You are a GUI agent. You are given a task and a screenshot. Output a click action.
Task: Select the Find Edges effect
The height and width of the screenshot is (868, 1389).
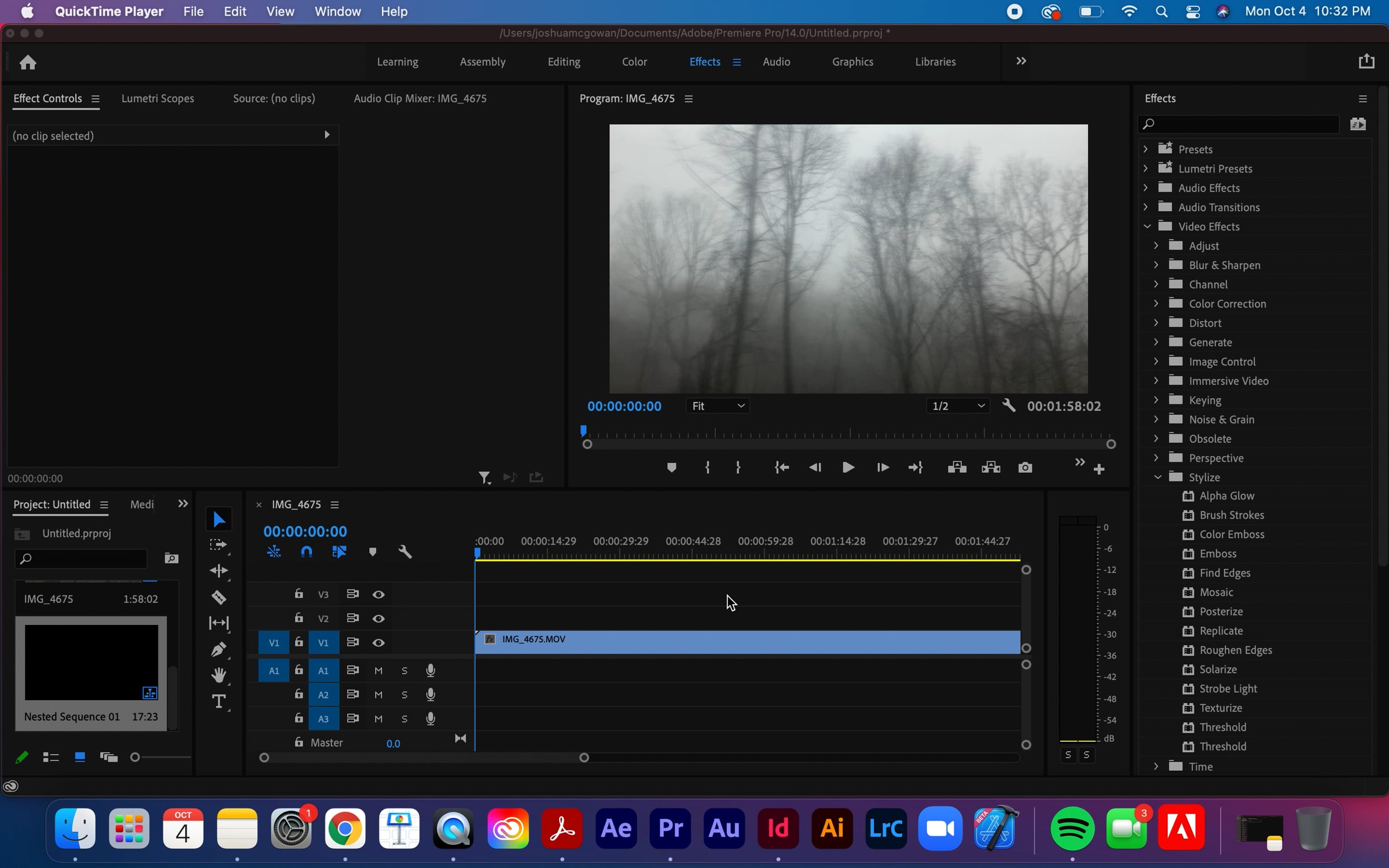[x=1225, y=573]
